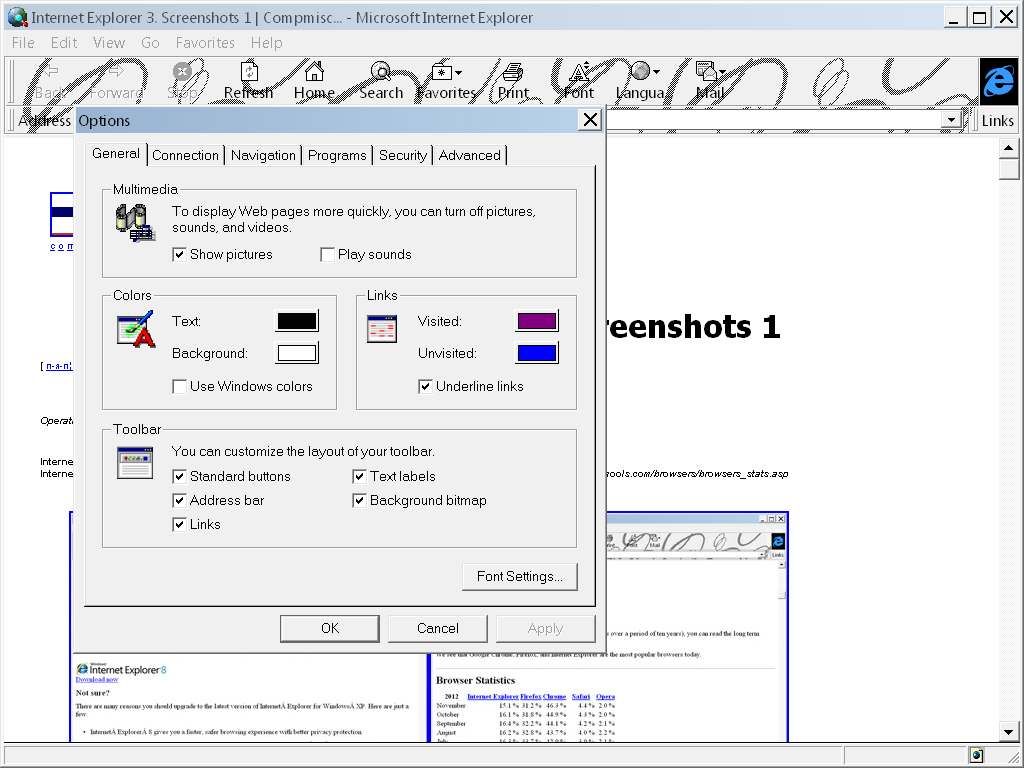Change the Visited links color swatch
Screen dimensions: 1024x768
[x=536, y=321]
